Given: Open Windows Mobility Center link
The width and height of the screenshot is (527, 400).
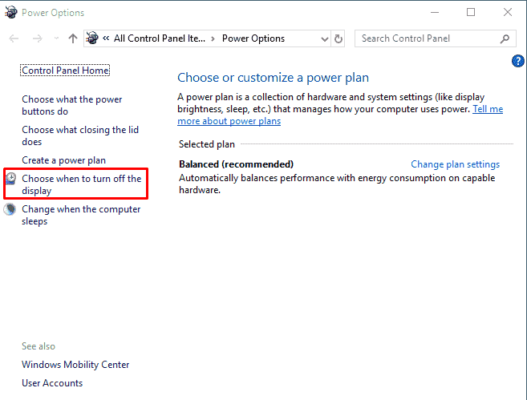Looking at the screenshot, I should pos(75,365).
